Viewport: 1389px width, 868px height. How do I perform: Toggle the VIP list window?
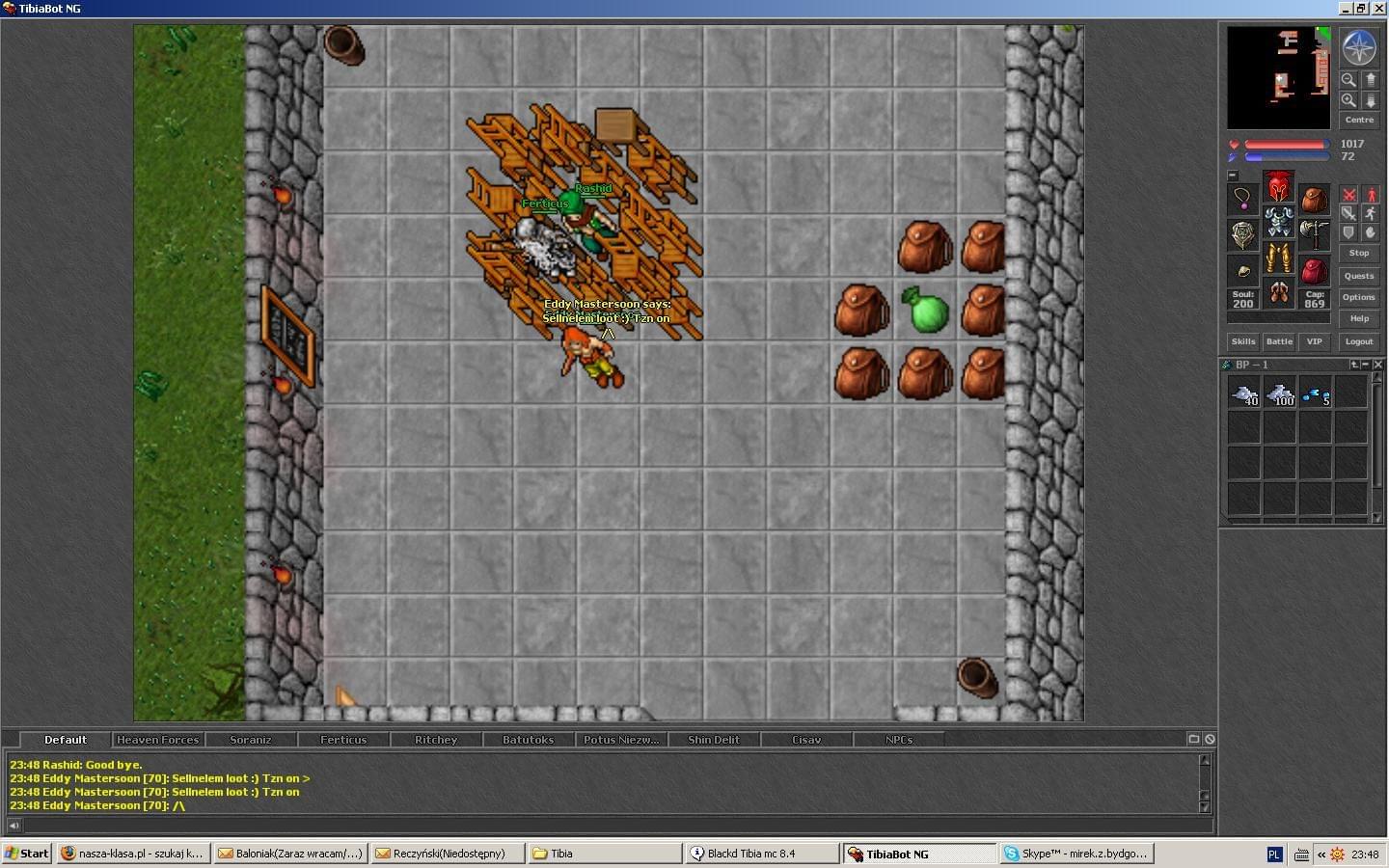point(1314,342)
